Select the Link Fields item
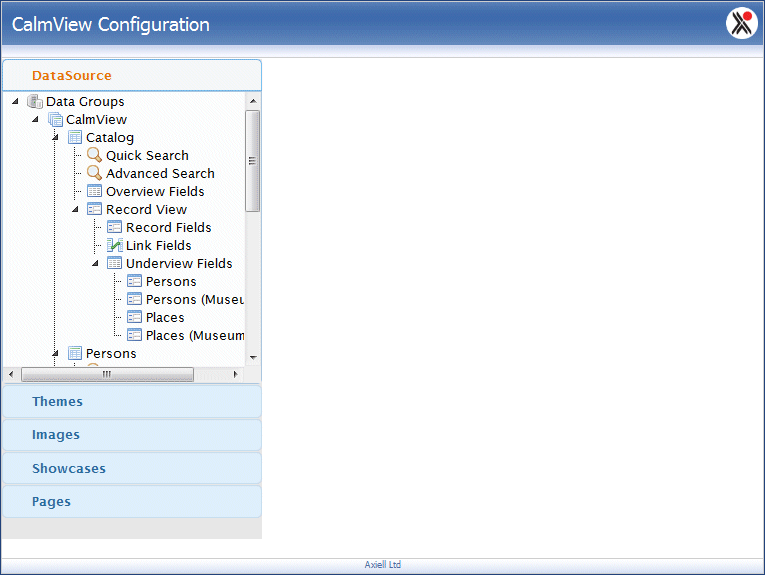This screenshot has width=765, height=575. (x=159, y=246)
